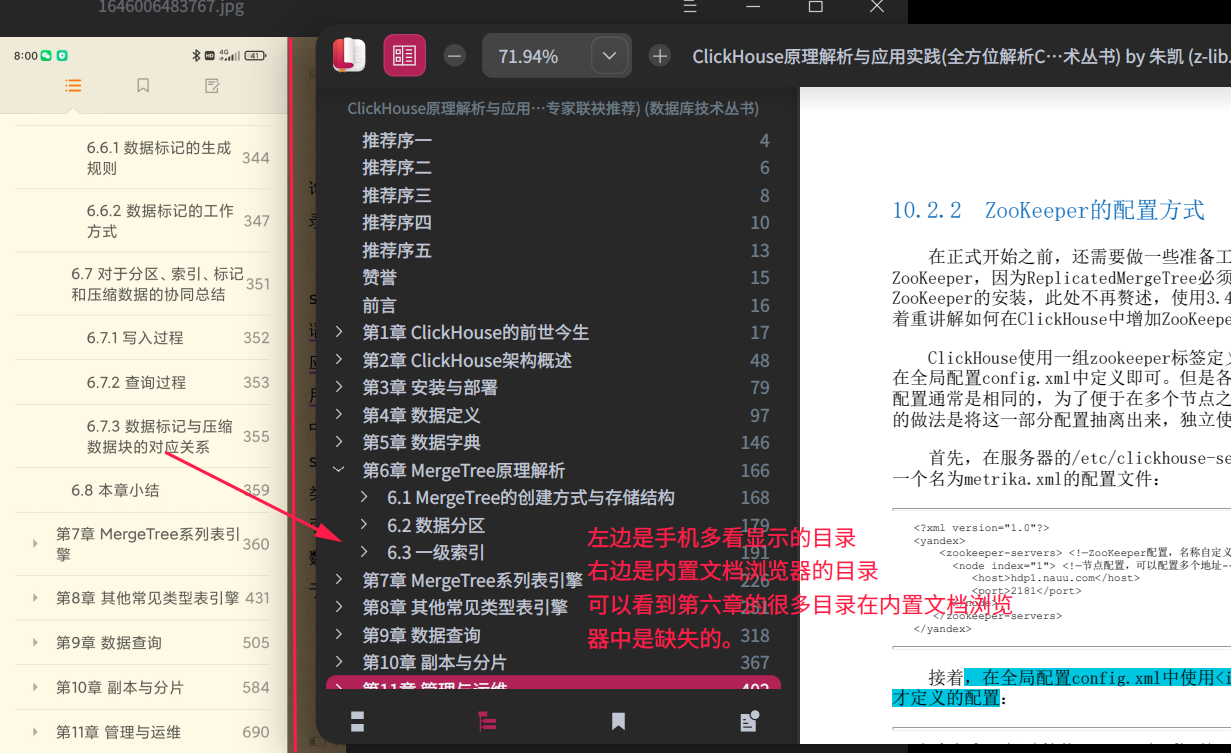Image resolution: width=1231 pixels, height=753 pixels.
Task: Tap the phone notes tab icon
Action: pos(212,86)
